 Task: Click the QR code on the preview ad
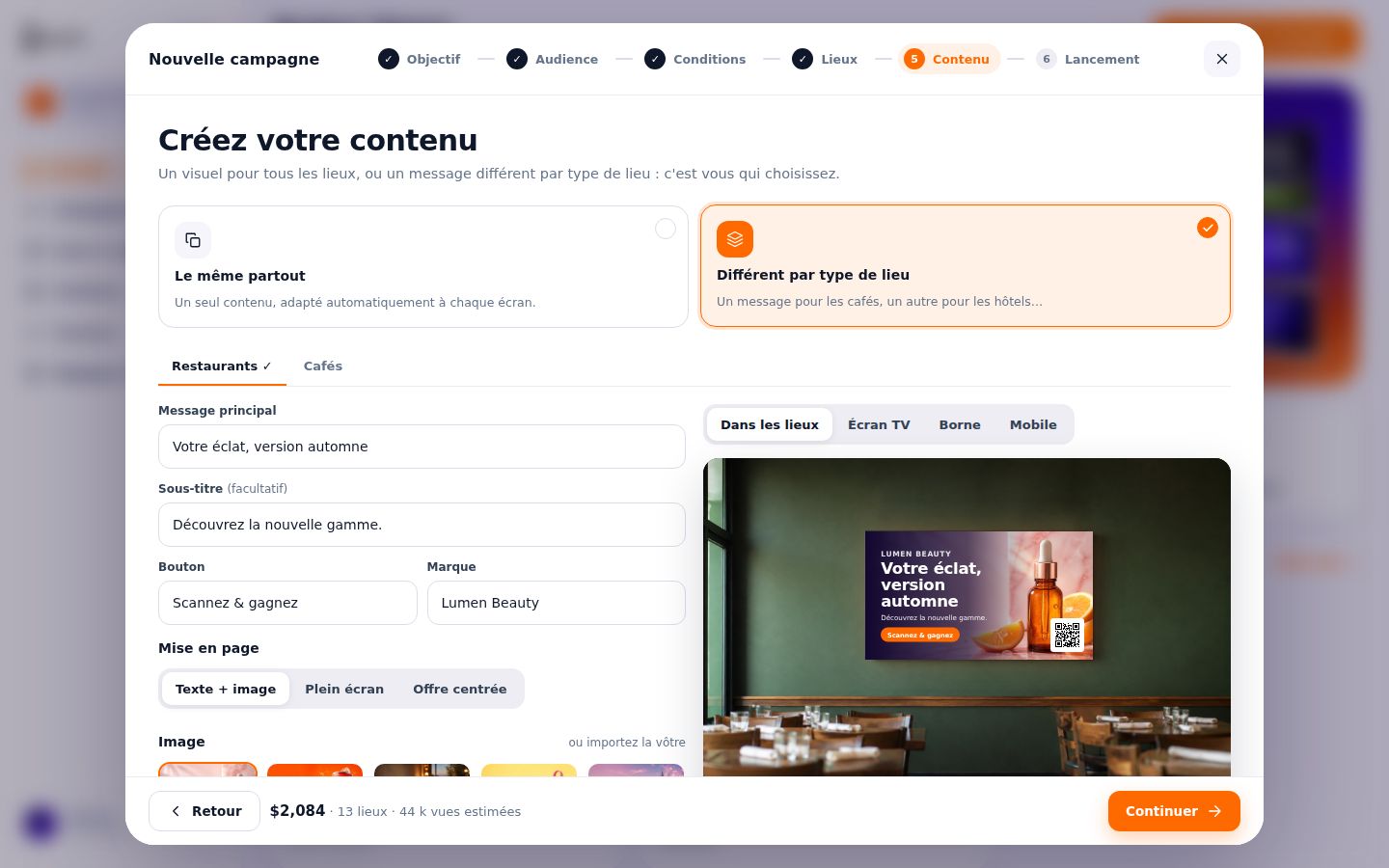(x=1067, y=635)
